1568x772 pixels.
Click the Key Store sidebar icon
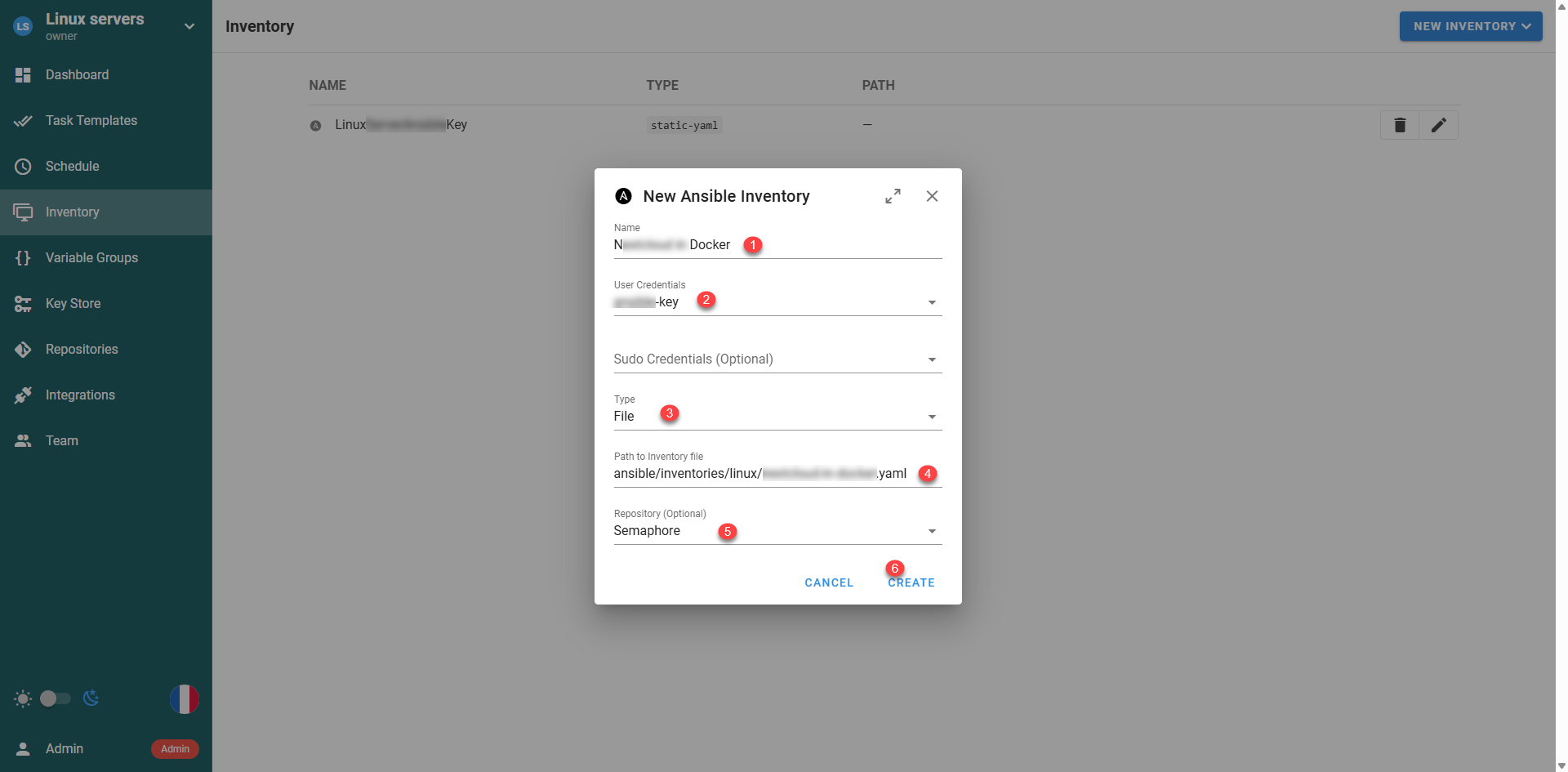click(x=23, y=304)
